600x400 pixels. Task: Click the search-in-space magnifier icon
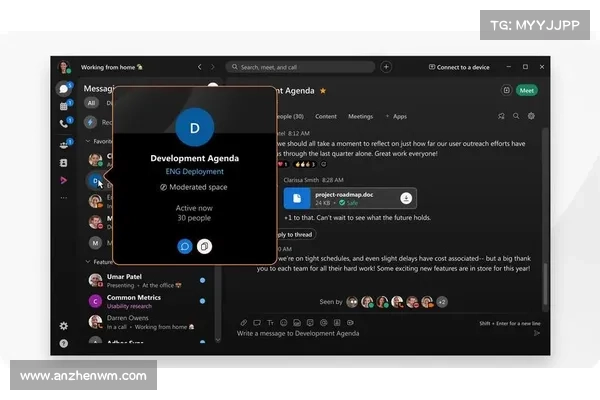(516, 116)
